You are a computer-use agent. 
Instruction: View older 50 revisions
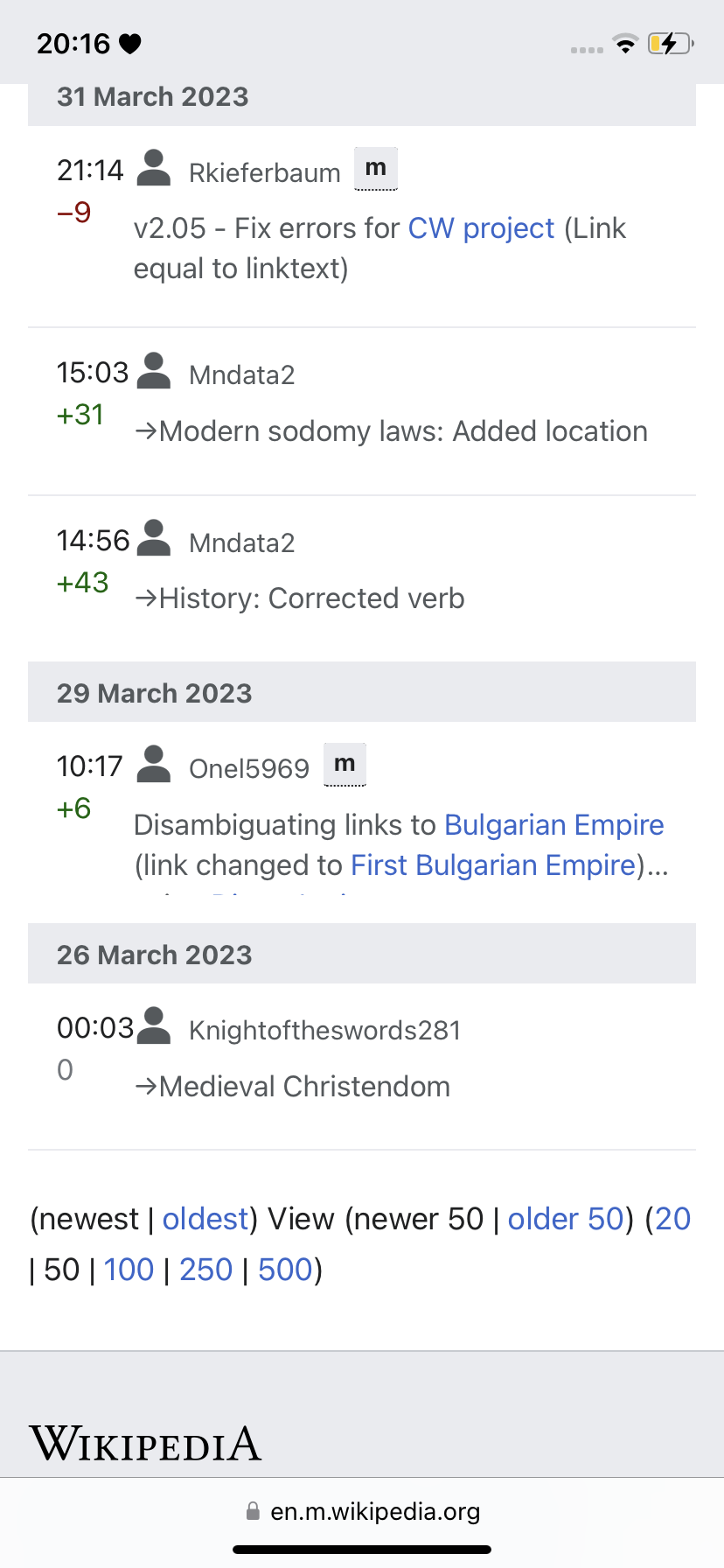point(566,1219)
